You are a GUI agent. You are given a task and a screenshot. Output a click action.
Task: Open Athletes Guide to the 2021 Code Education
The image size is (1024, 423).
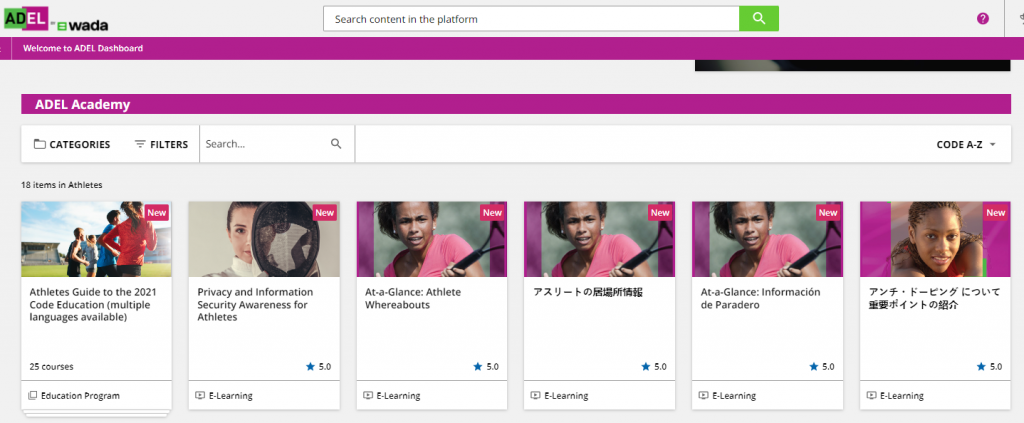pos(93,304)
